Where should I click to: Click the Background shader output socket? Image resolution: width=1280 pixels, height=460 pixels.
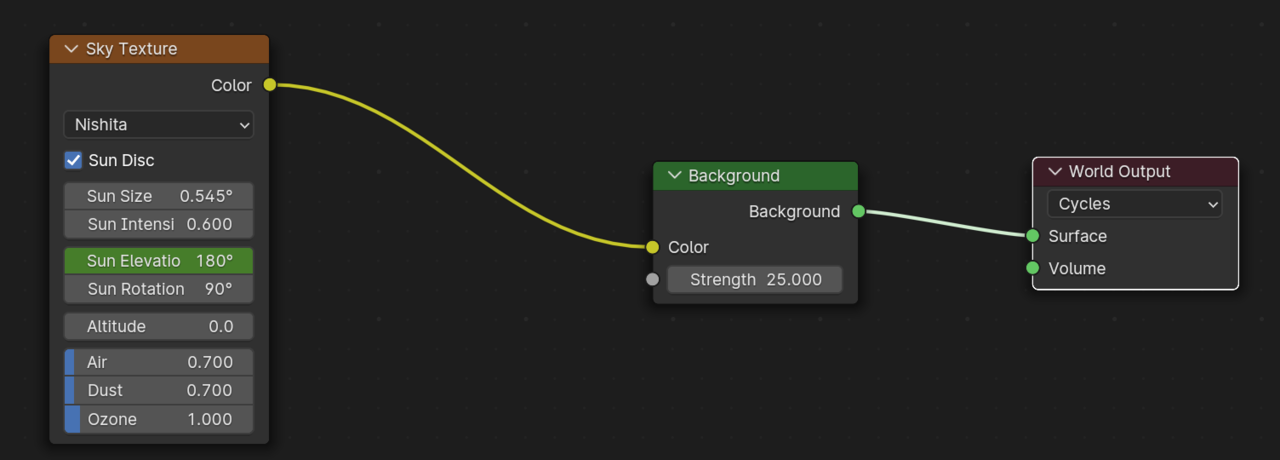[858, 211]
